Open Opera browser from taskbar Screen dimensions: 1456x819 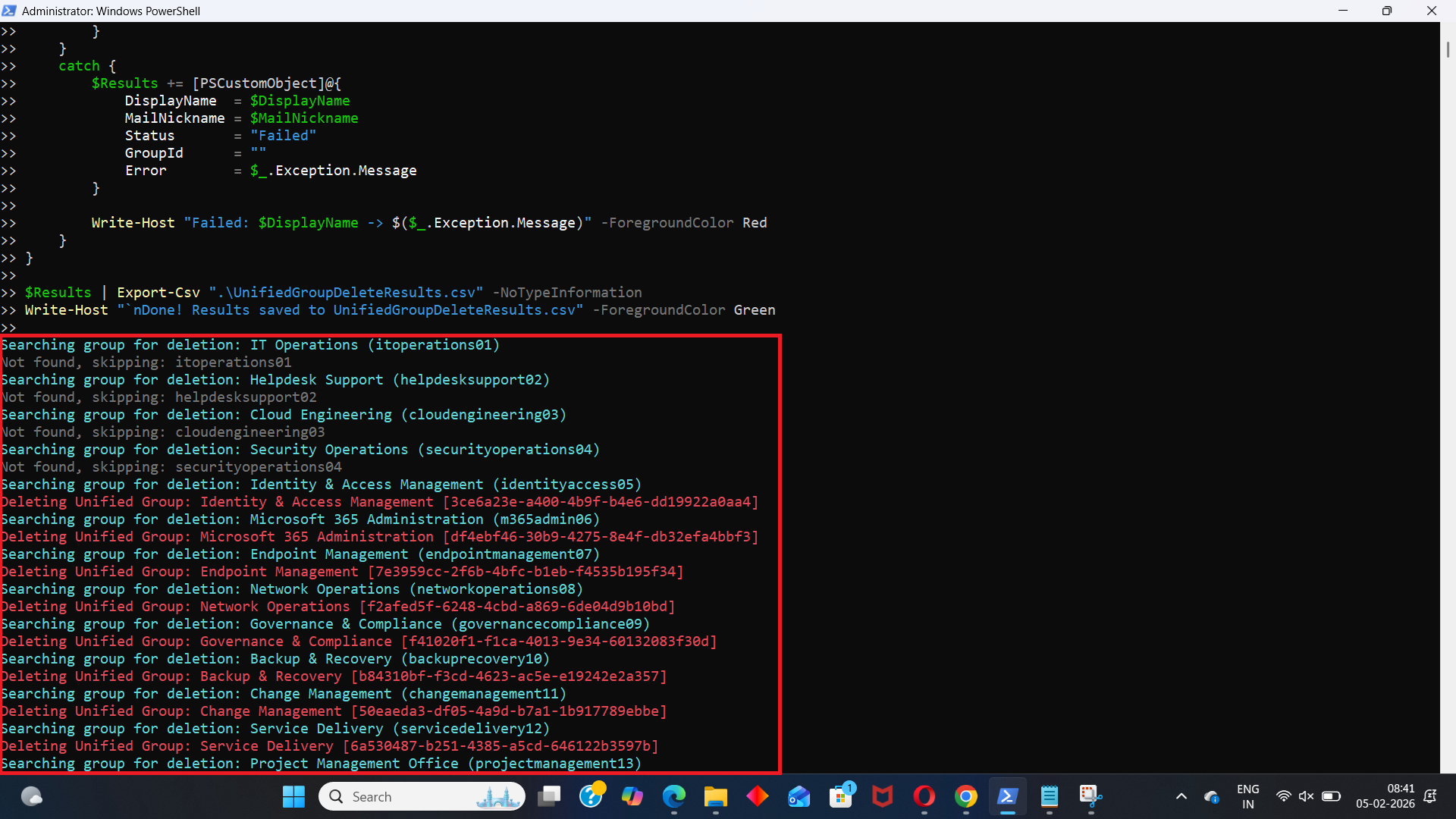924,796
